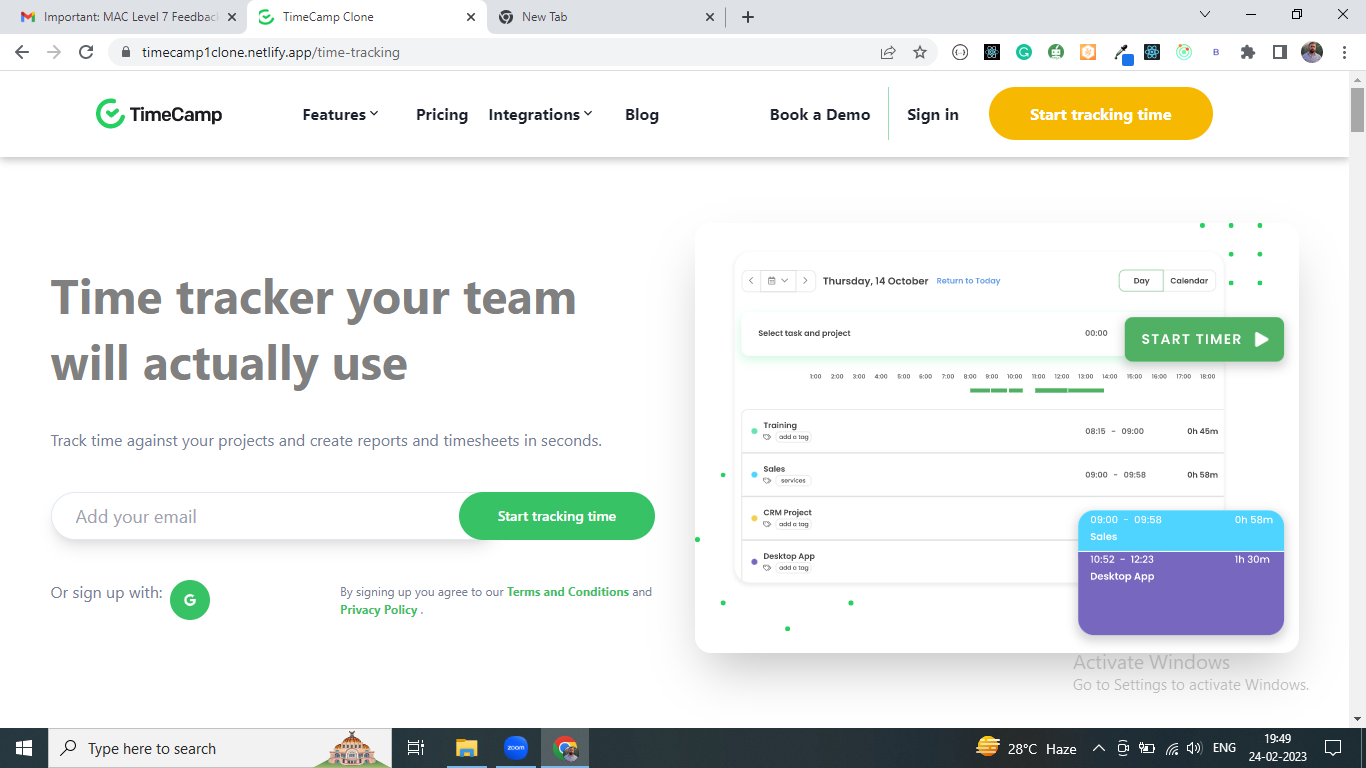Select the calendar icon in the date navigator
The height and width of the screenshot is (768, 1366).
[770, 281]
